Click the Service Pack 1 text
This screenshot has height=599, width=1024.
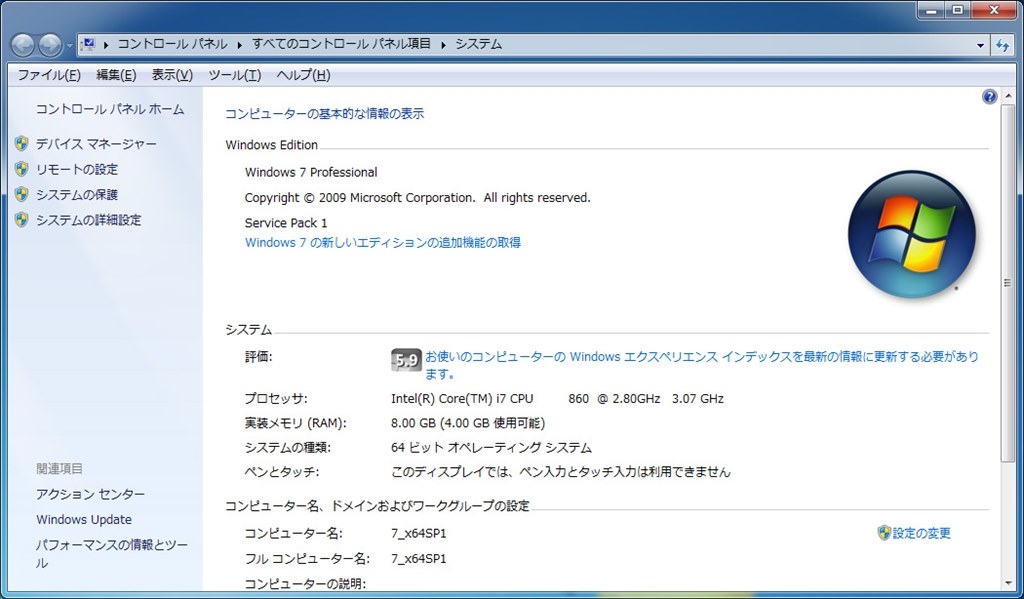click(286, 223)
